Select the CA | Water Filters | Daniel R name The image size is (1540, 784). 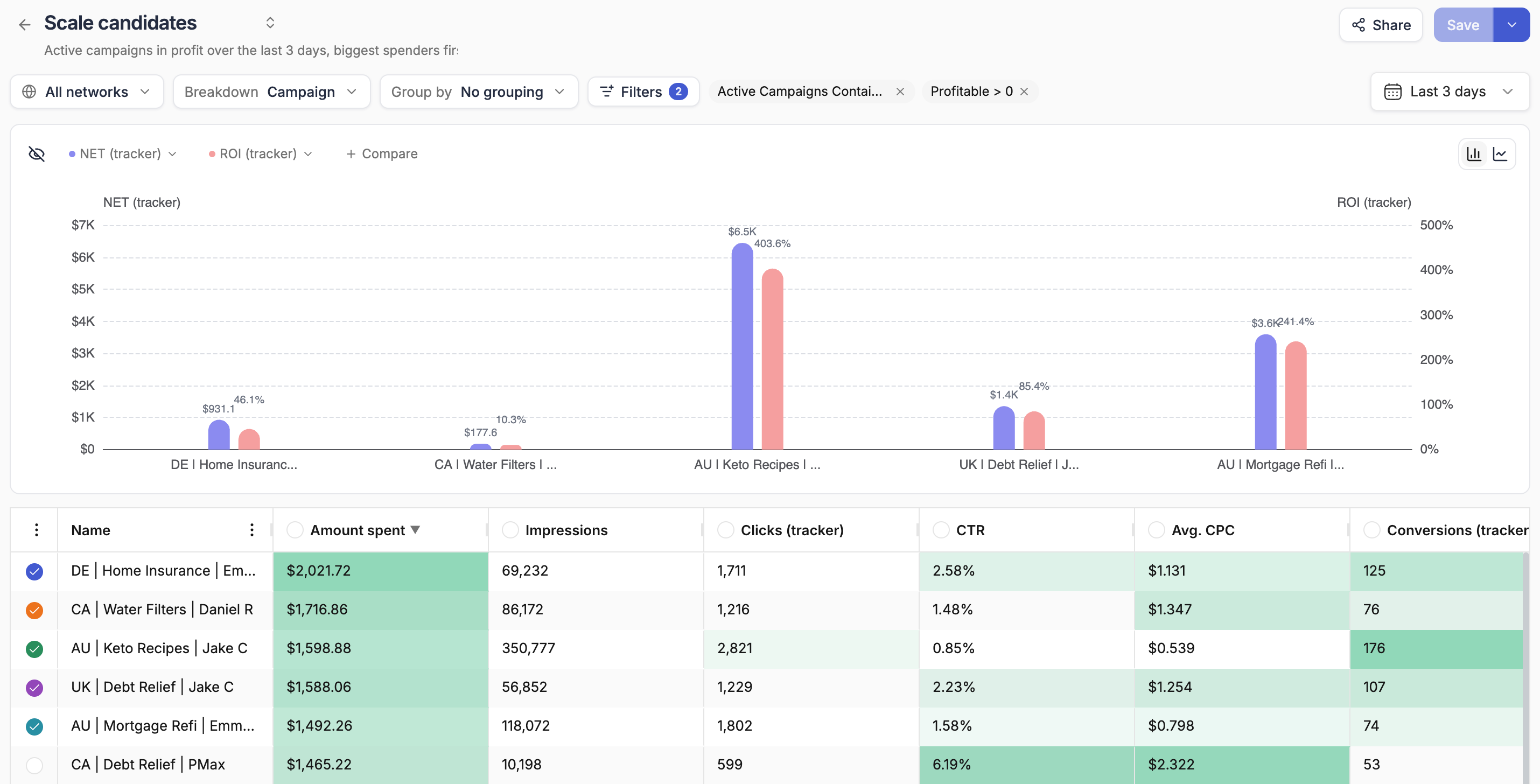pyautogui.click(x=162, y=609)
